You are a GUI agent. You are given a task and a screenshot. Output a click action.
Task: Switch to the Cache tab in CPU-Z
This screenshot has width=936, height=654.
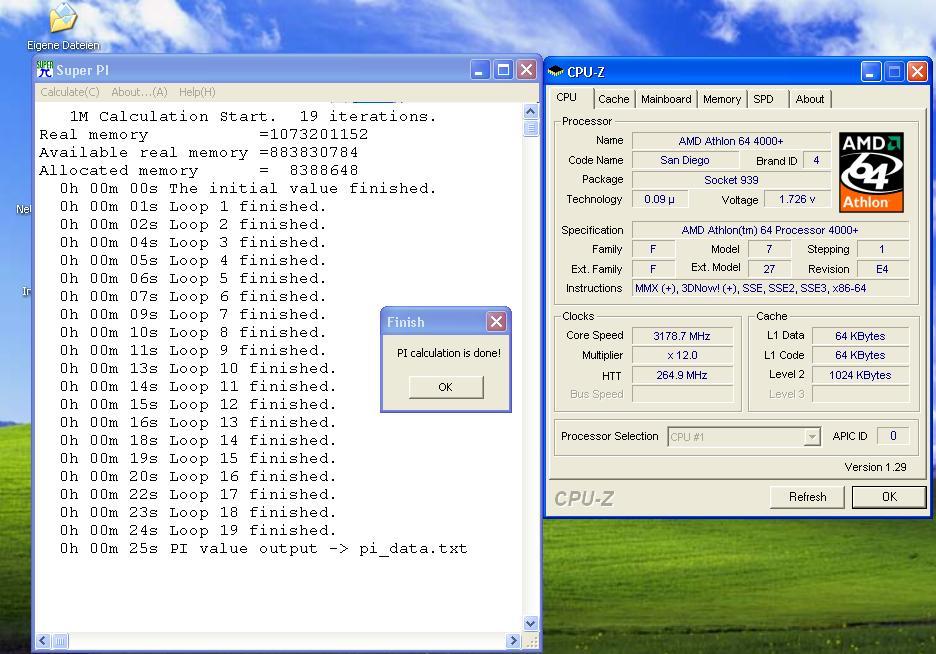click(x=614, y=99)
